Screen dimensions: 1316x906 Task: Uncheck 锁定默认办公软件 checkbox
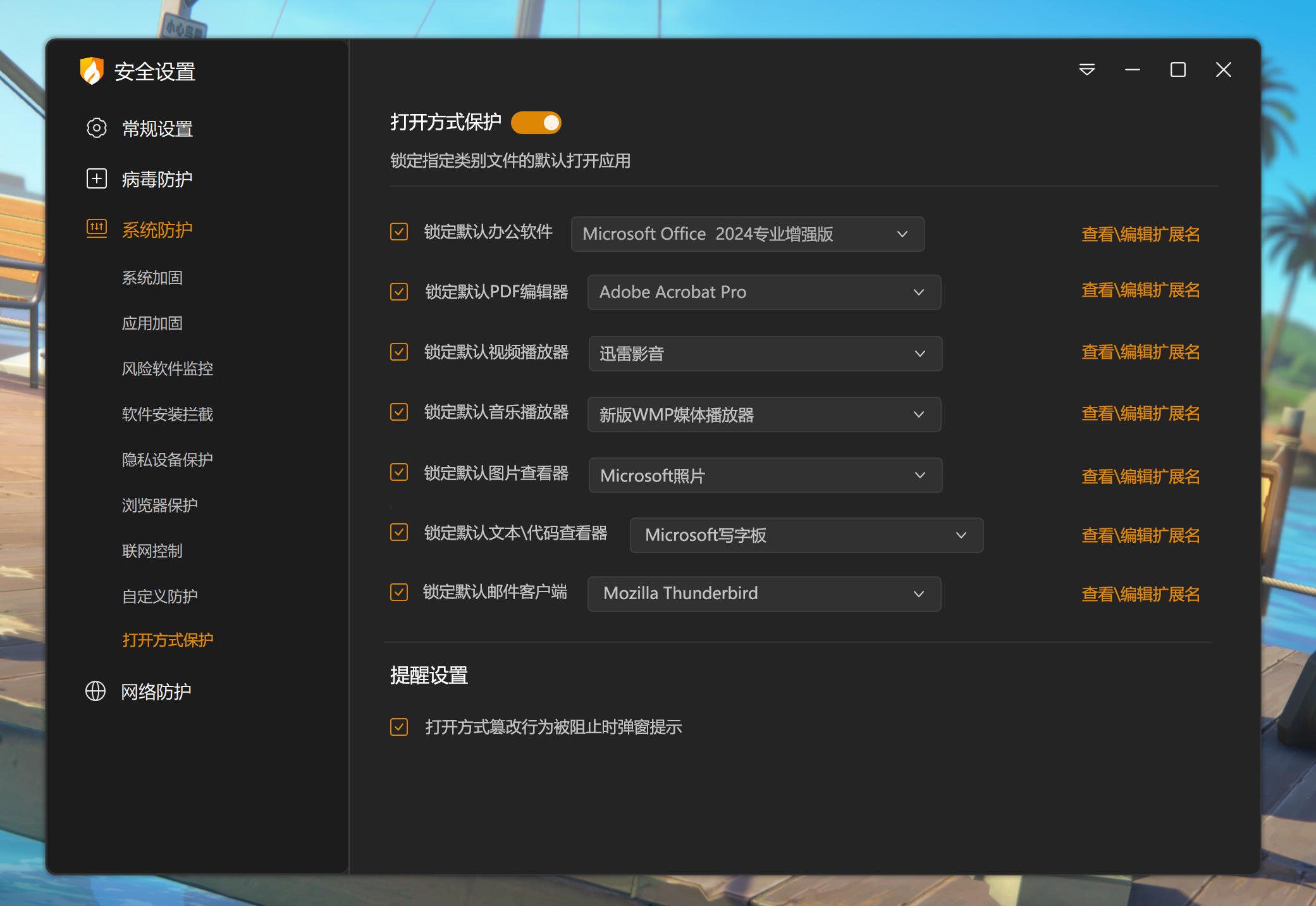pos(399,232)
